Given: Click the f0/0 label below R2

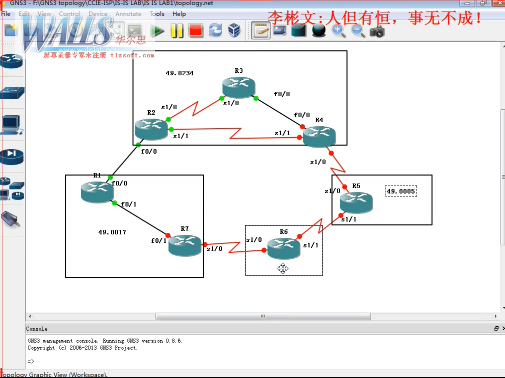Looking at the screenshot, I should 149,152.
